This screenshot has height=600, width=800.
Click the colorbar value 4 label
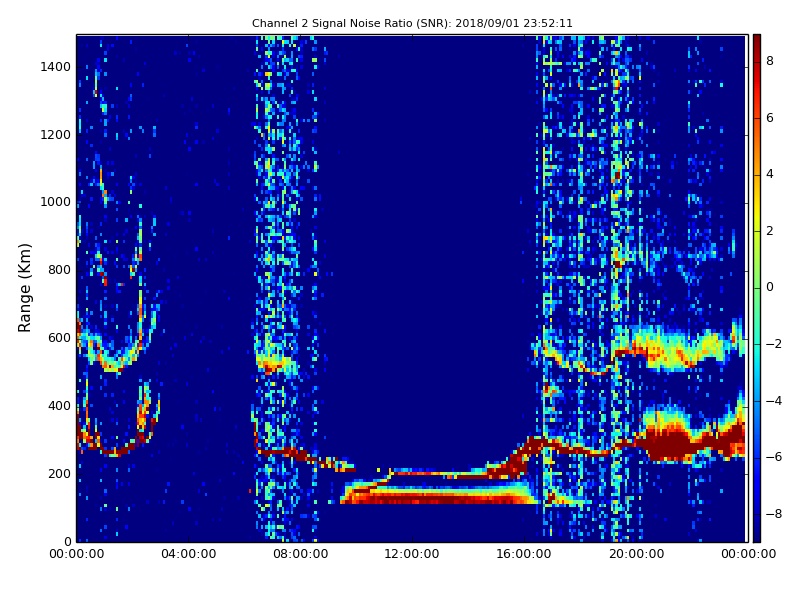[770, 174]
